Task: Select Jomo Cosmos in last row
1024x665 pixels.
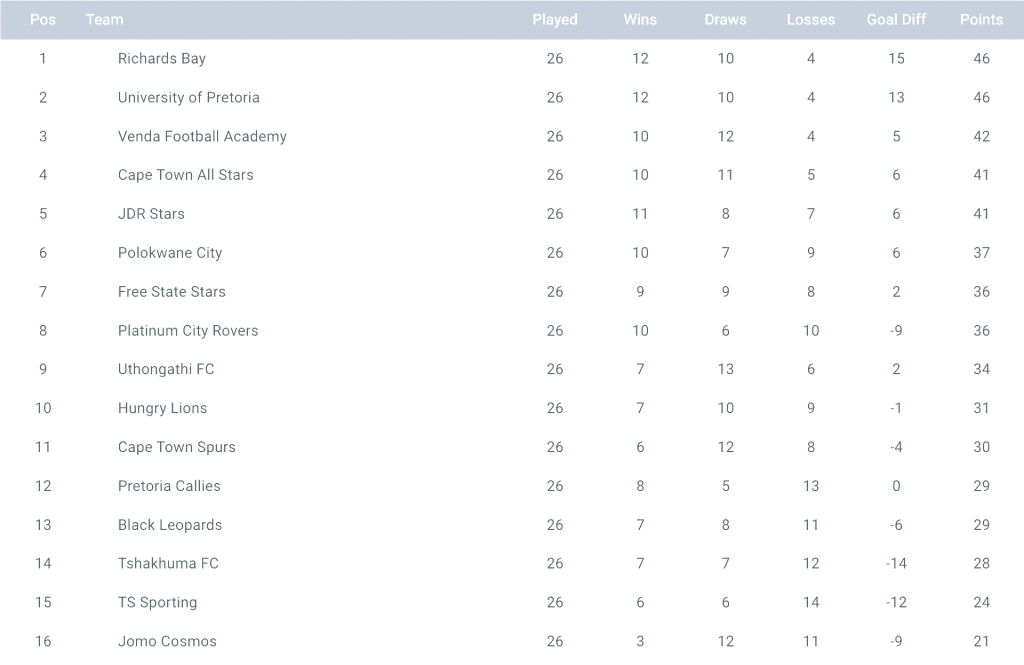Action: 167,641
